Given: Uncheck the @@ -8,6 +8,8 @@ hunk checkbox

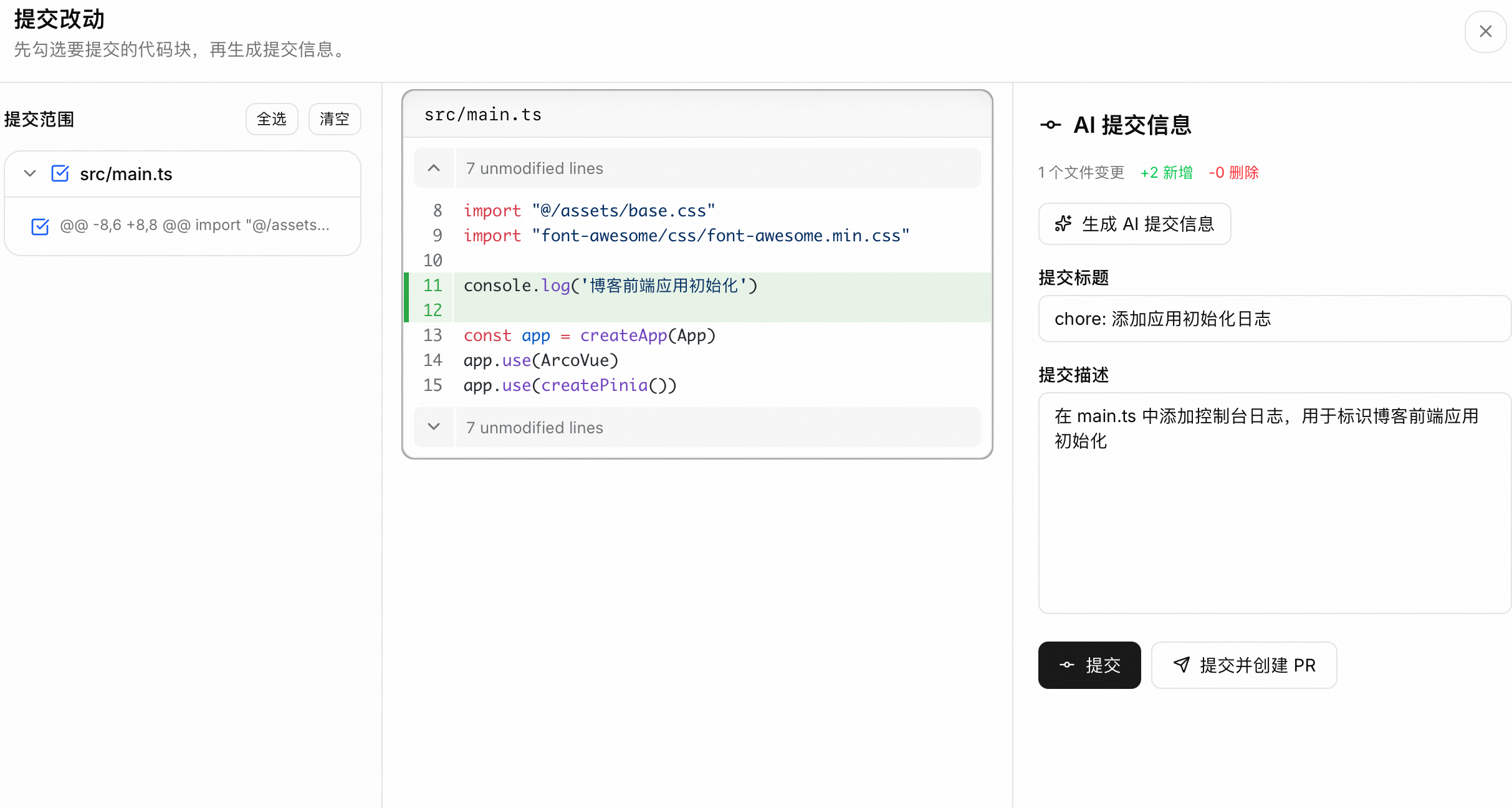Looking at the screenshot, I should pos(40,226).
